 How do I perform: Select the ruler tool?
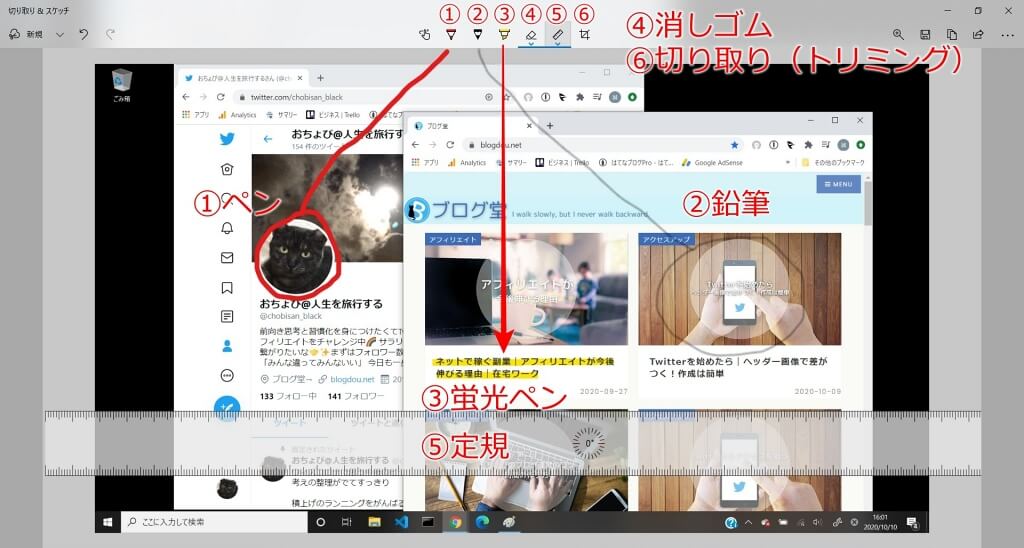coord(558,36)
